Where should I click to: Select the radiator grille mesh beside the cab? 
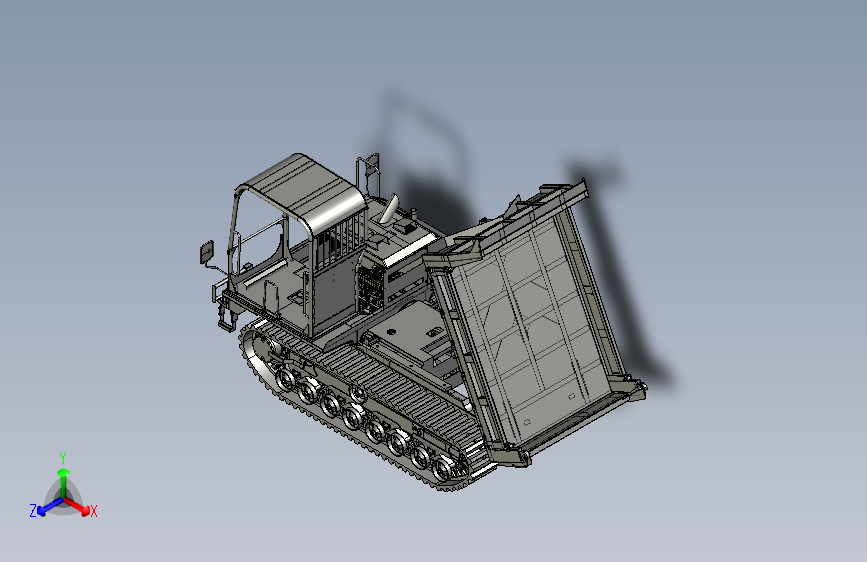370,289
